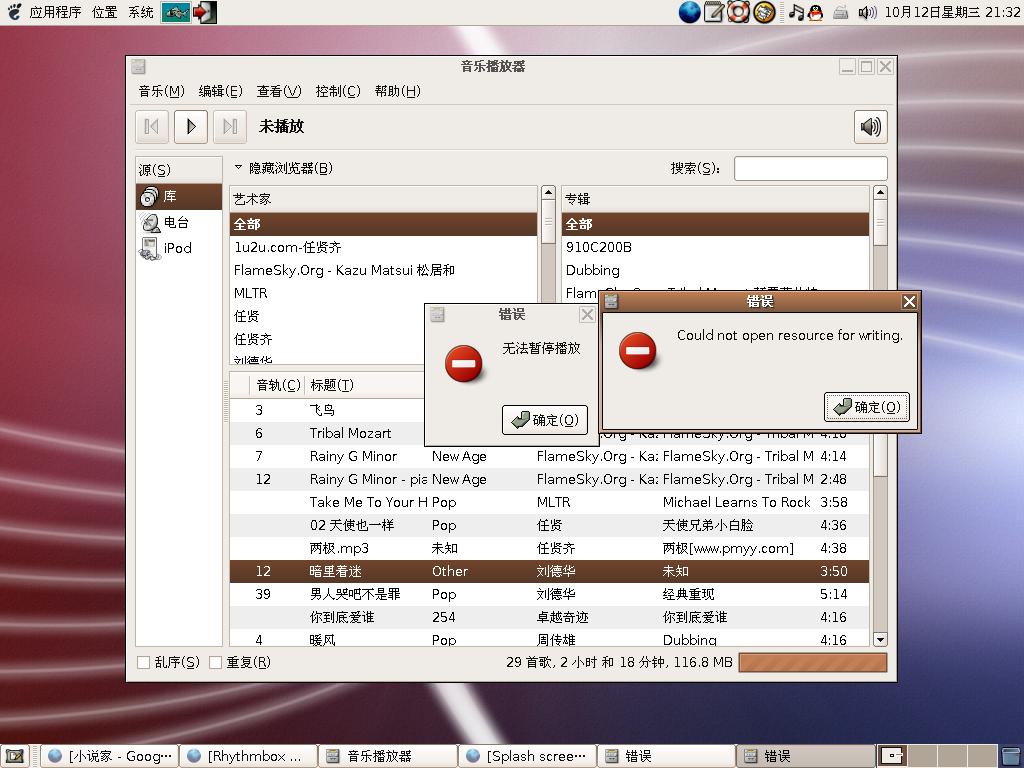
Task: Select song Tribal Mozart
Action: (x=327, y=433)
